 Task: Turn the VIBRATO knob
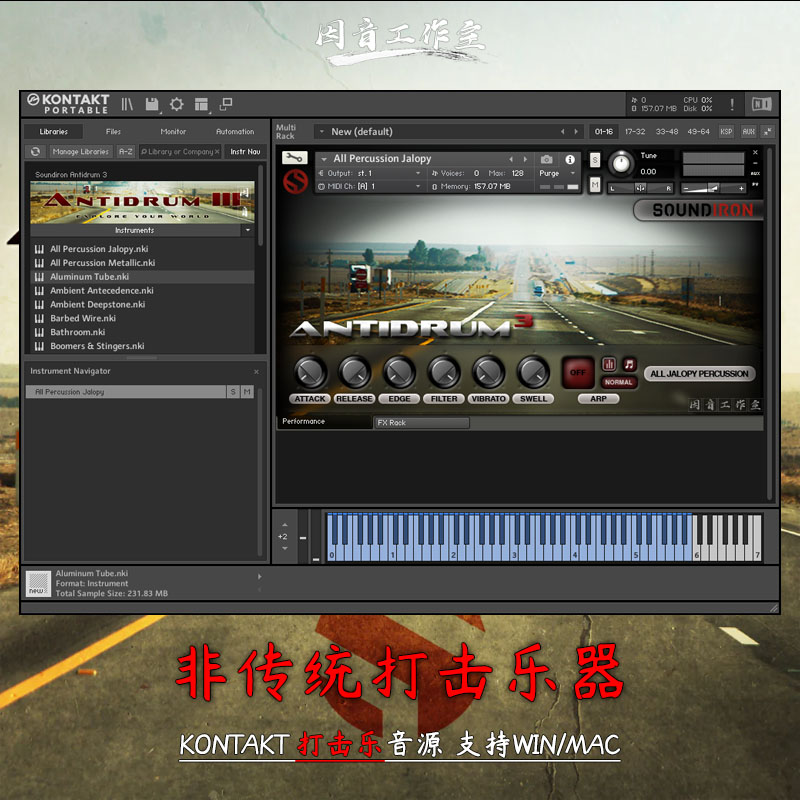tap(488, 375)
